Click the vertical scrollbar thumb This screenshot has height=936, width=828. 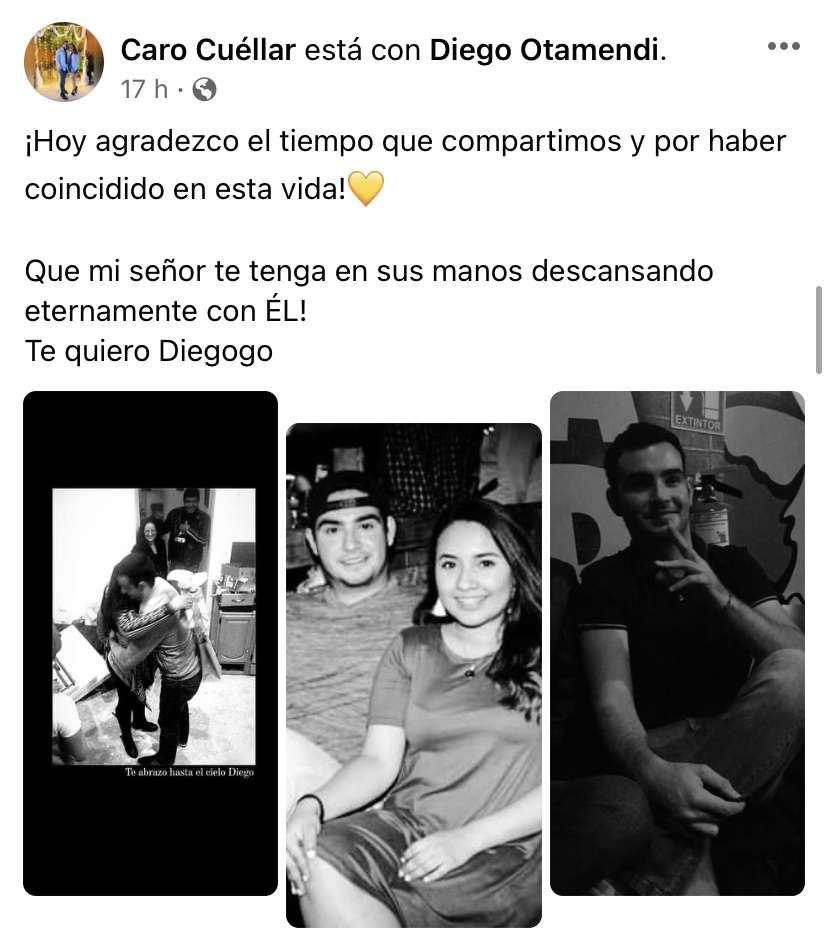pos(819,330)
